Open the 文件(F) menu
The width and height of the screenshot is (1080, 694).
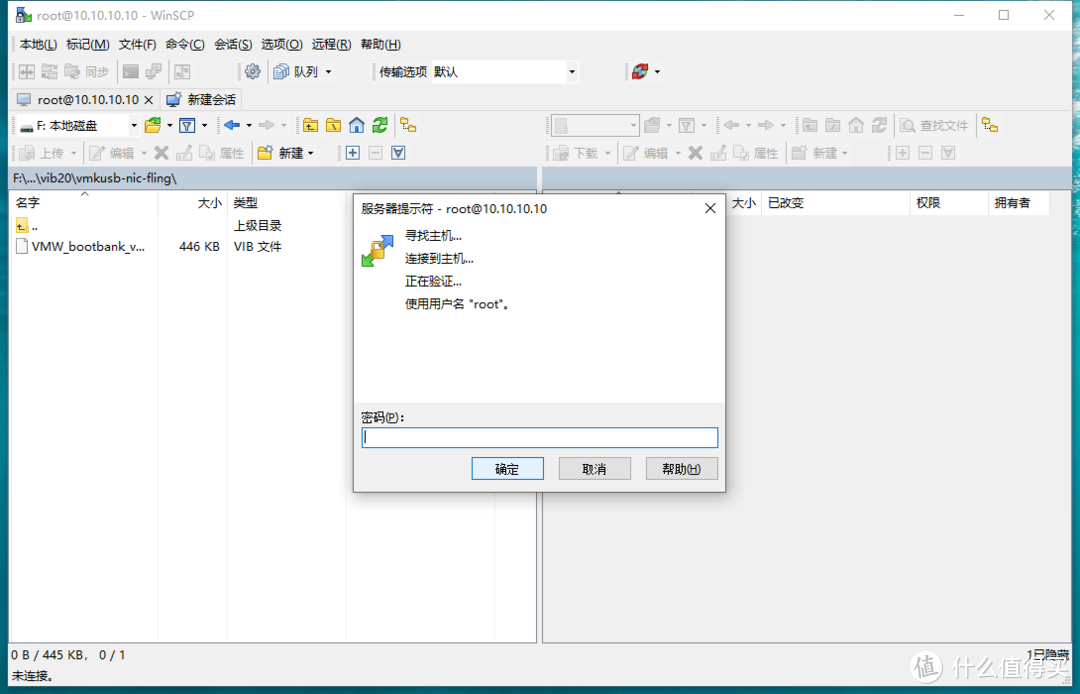137,44
